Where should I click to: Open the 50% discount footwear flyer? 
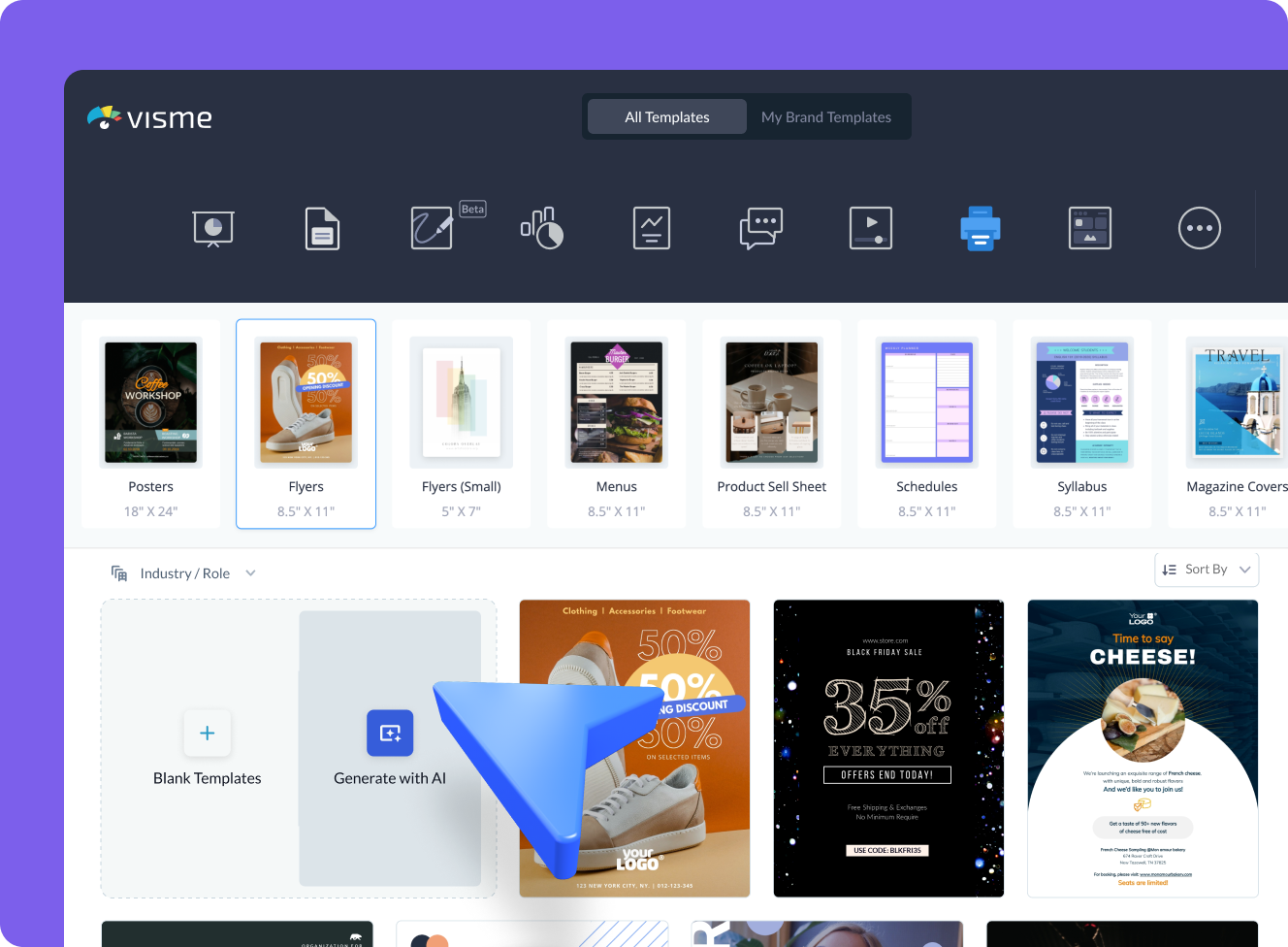click(x=634, y=748)
